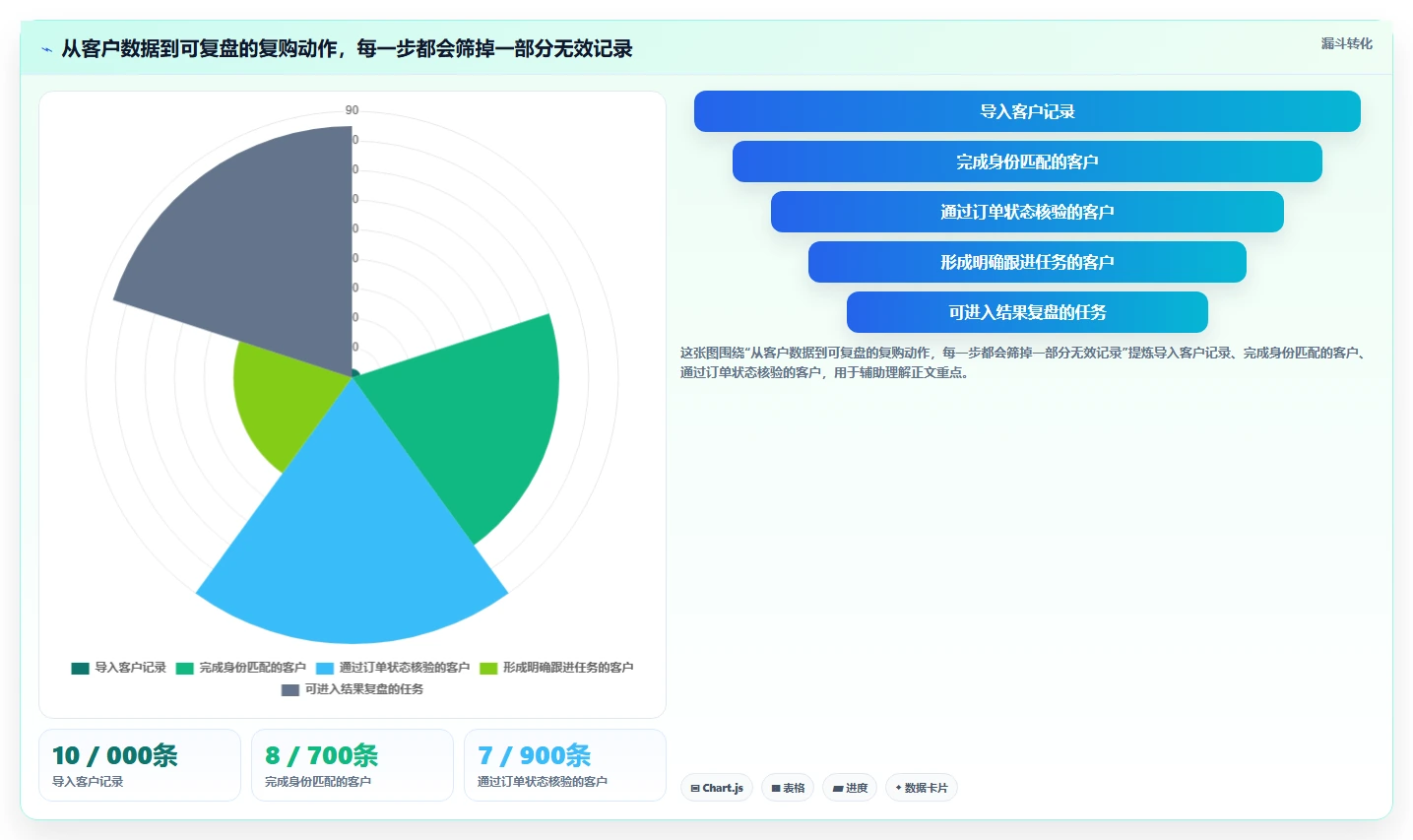Click legend text 导入客户记录

[130, 668]
